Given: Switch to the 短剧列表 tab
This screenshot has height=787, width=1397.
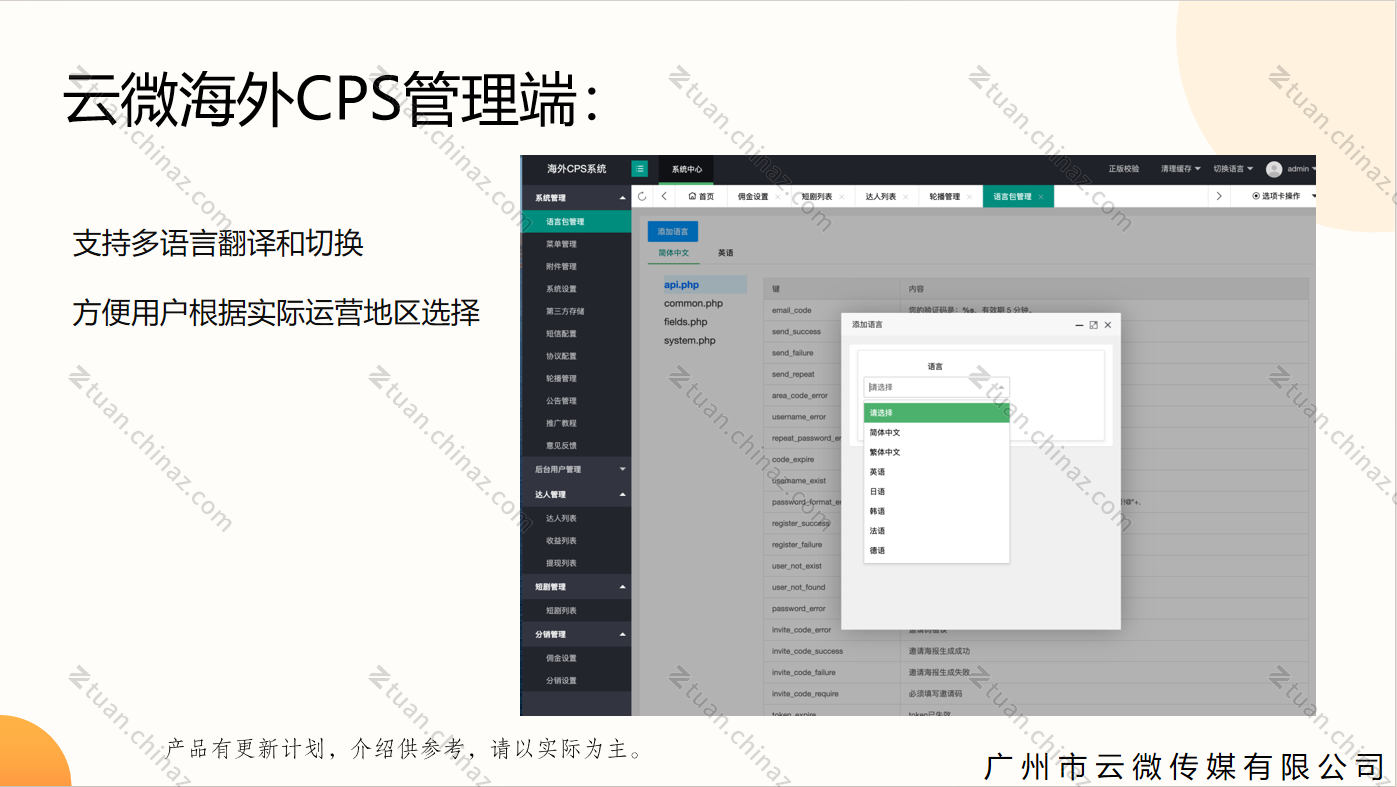Looking at the screenshot, I should 817,197.
